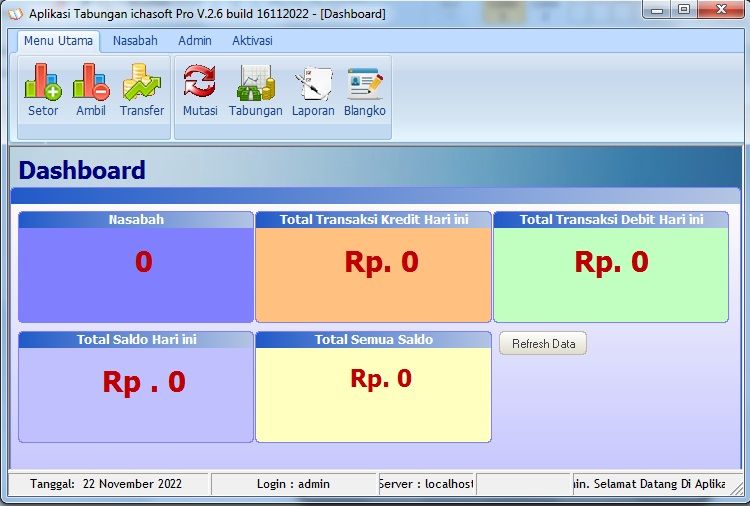Open the Admin tab
This screenshot has width=750, height=506.
point(195,41)
